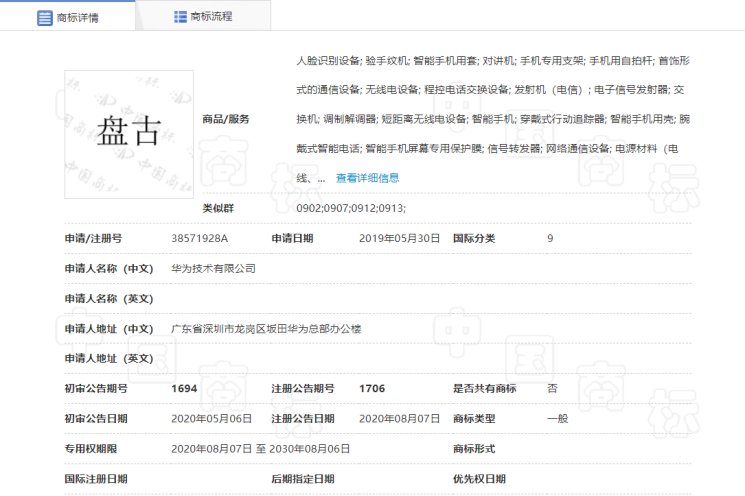
Task: Click goods text starting 人脸识别设备
Action: click(493, 119)
